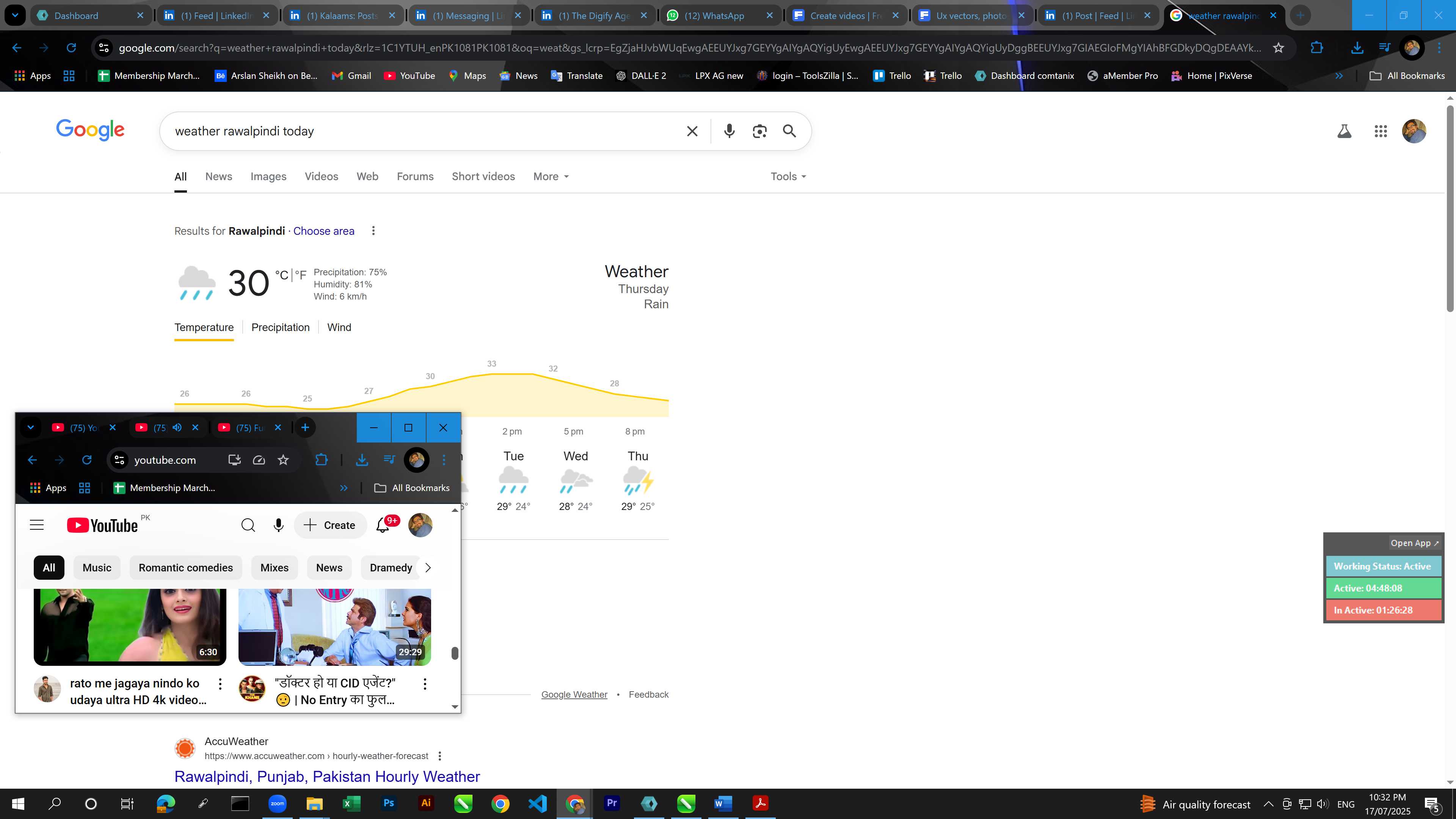Image resolution: width=1456 pixels, height=819 pixels.
Task: Switch temperature unit to °C
Action: pyautogui.click(x=281, y=275)
